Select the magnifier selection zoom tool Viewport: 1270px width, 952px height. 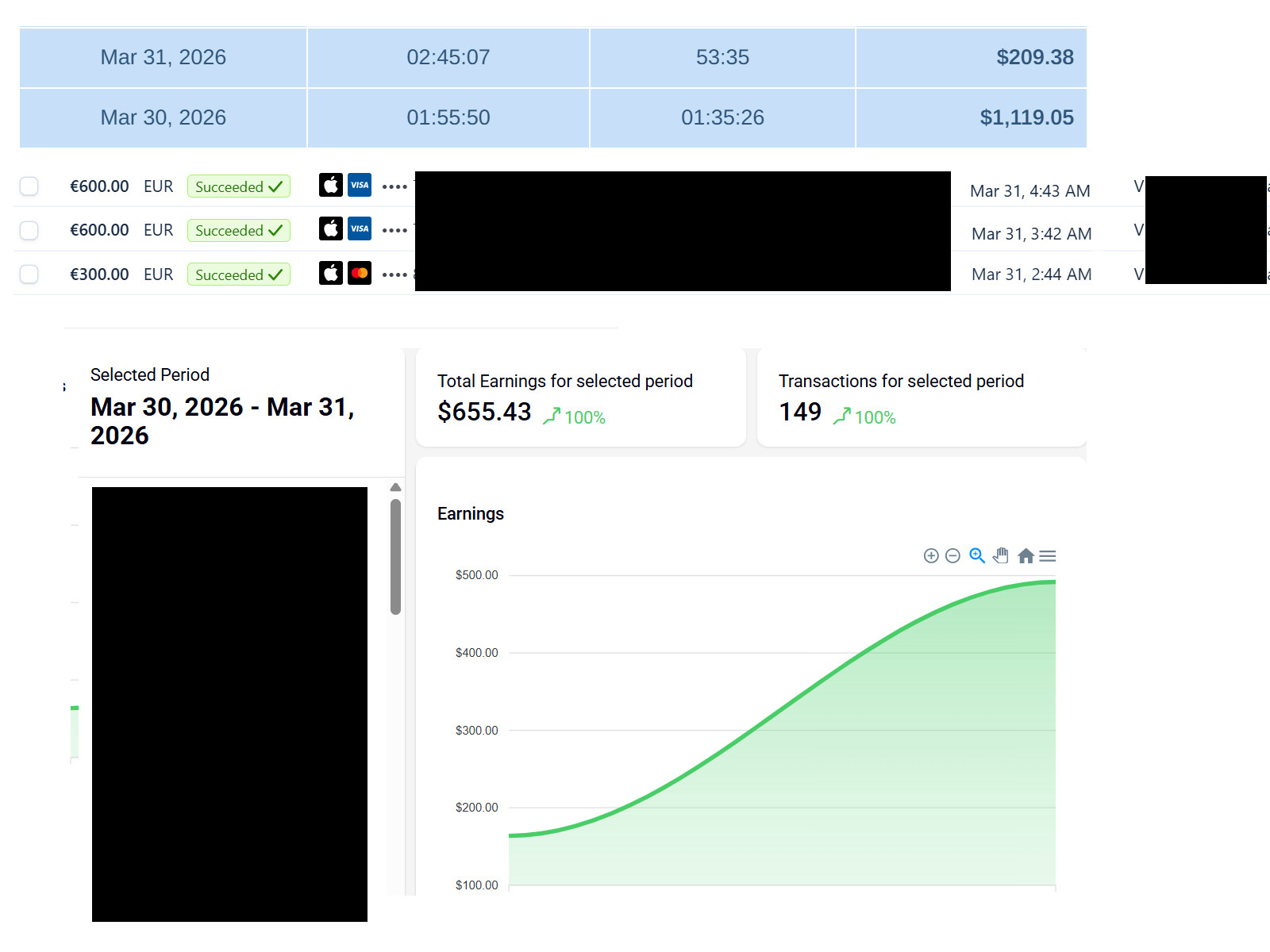click(x=977, y=556)
